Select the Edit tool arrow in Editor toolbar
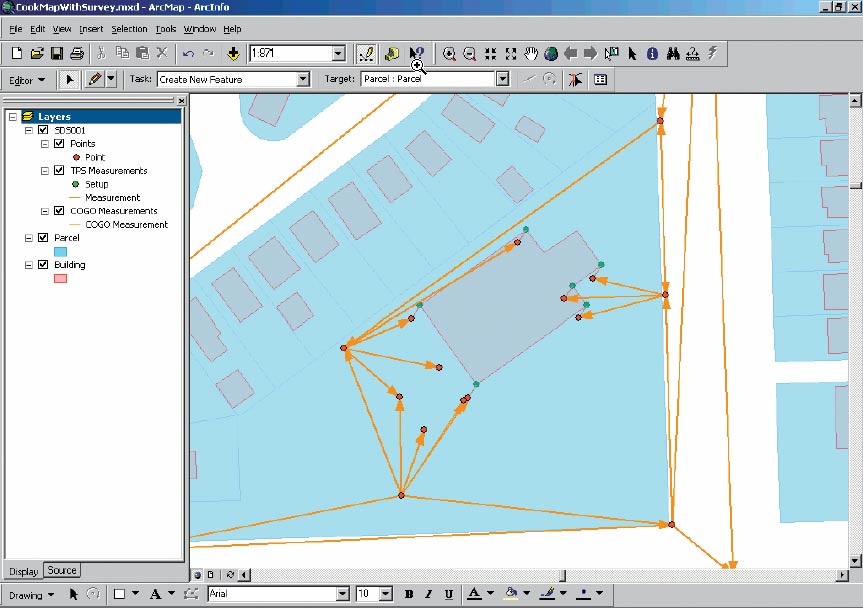Viewport: 863px width, 608px height. click(70, 79)
